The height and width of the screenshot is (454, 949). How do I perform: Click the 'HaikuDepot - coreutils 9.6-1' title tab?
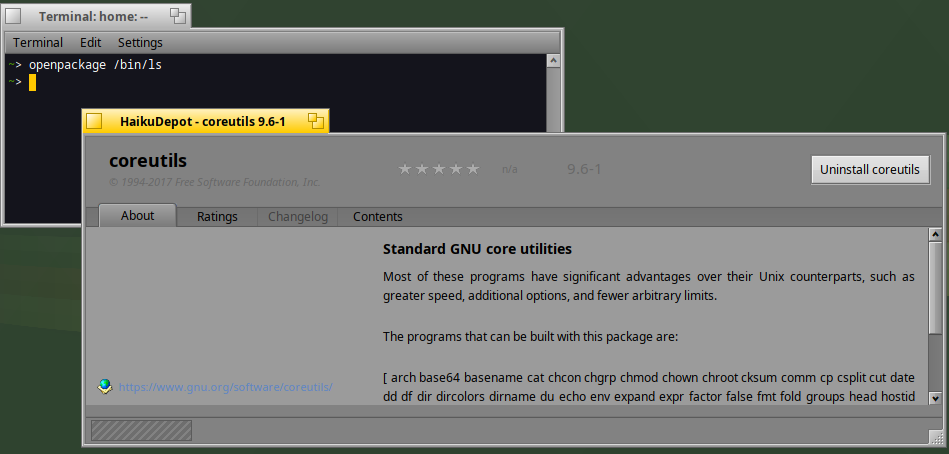(203, 121)
